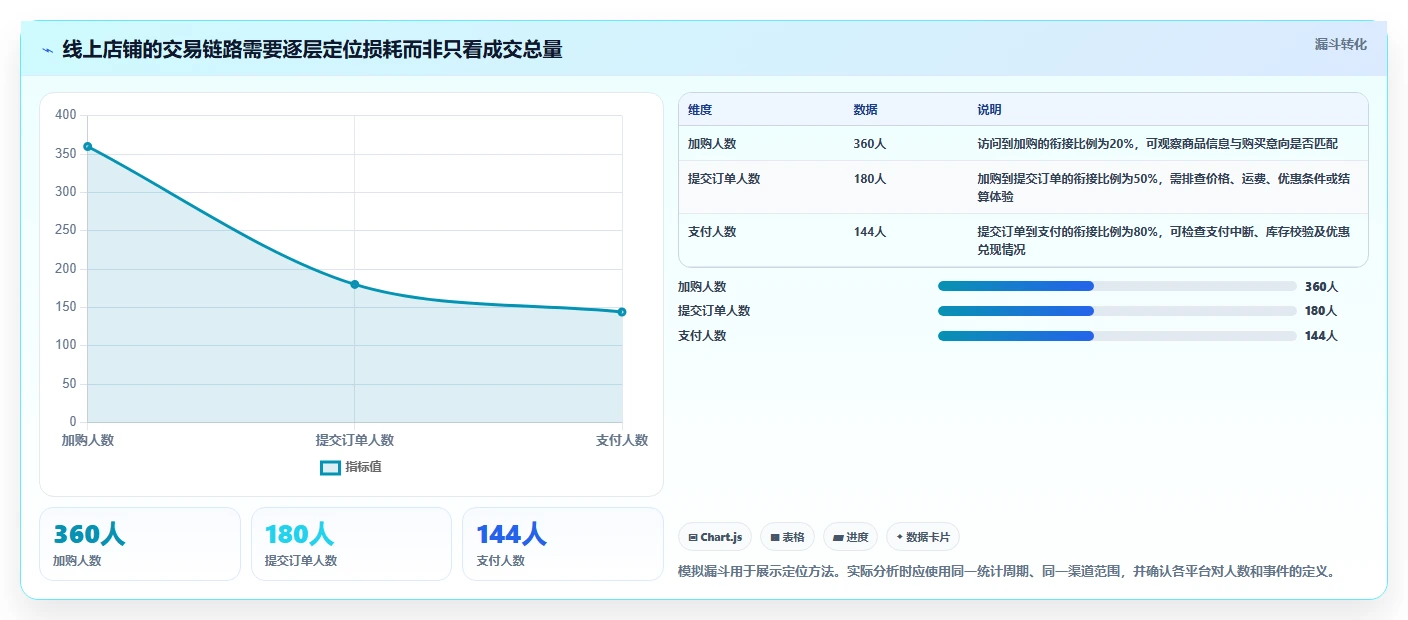
Task: Click the 支付人数 x-axis label
Action: pyautogui.click(x=622, y=440)
